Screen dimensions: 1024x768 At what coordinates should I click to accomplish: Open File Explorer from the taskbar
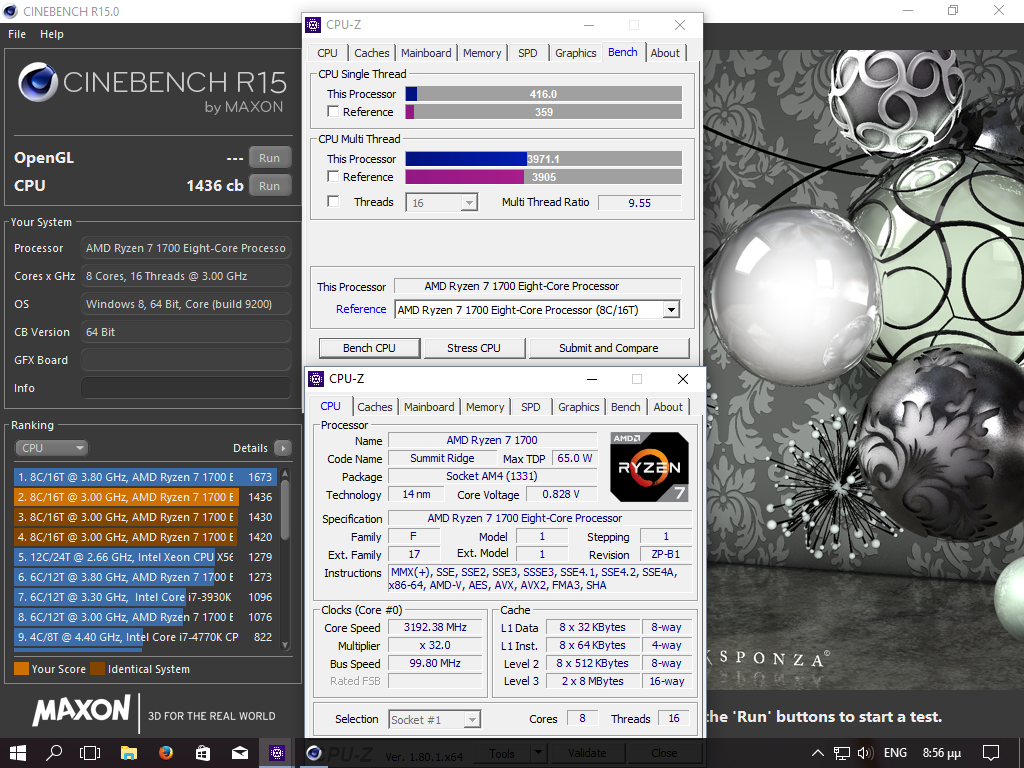tap(129, 753)
